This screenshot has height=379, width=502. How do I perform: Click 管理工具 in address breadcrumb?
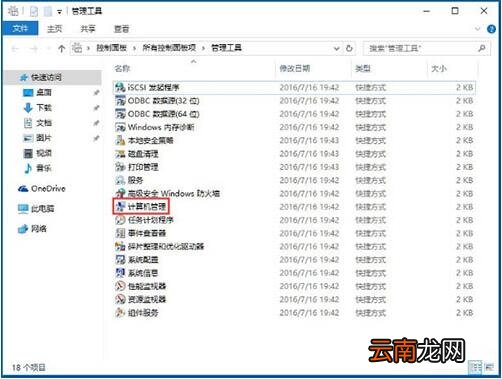point(226,48)
